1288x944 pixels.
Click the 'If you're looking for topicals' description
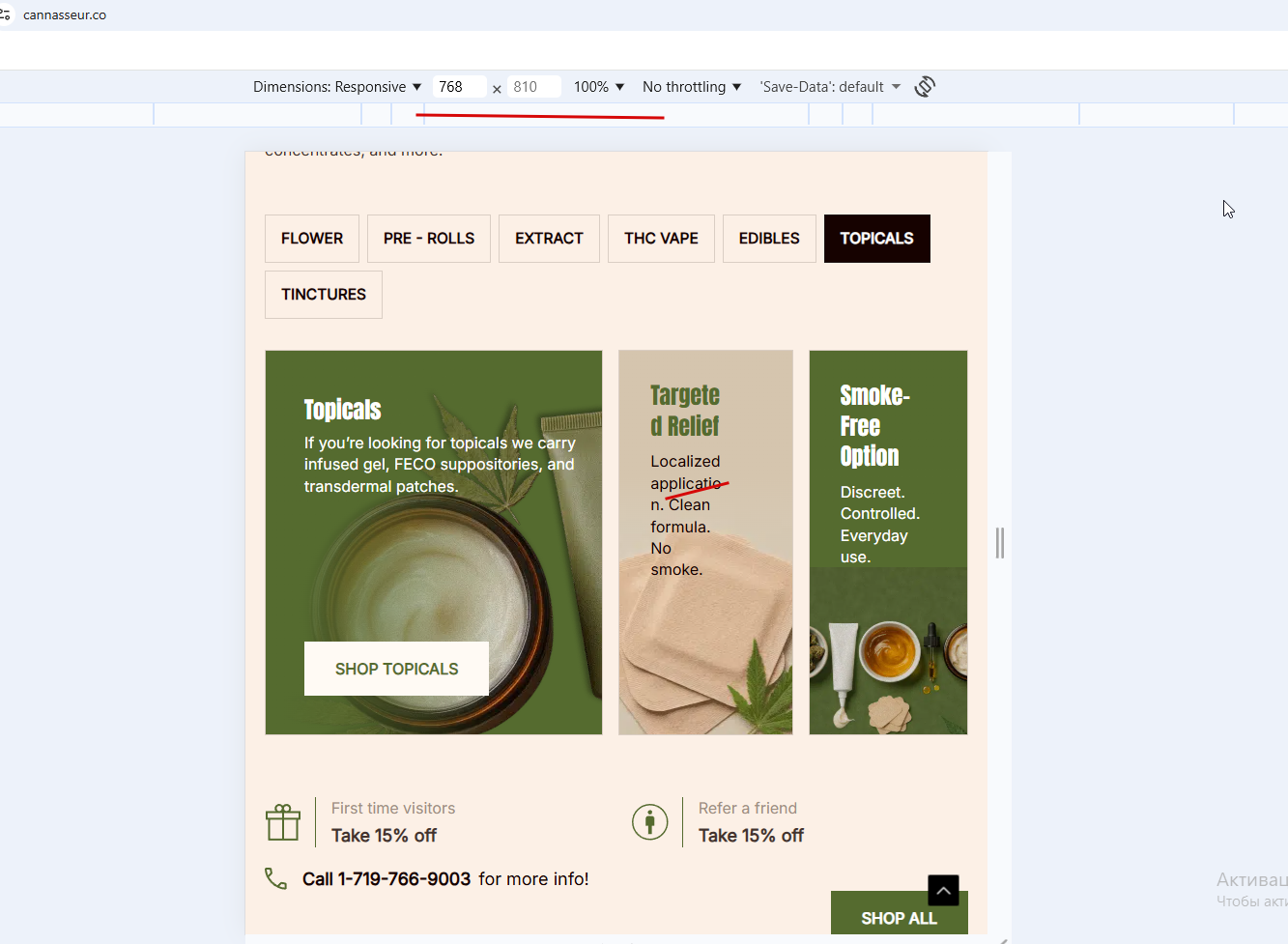pos(440,465)
